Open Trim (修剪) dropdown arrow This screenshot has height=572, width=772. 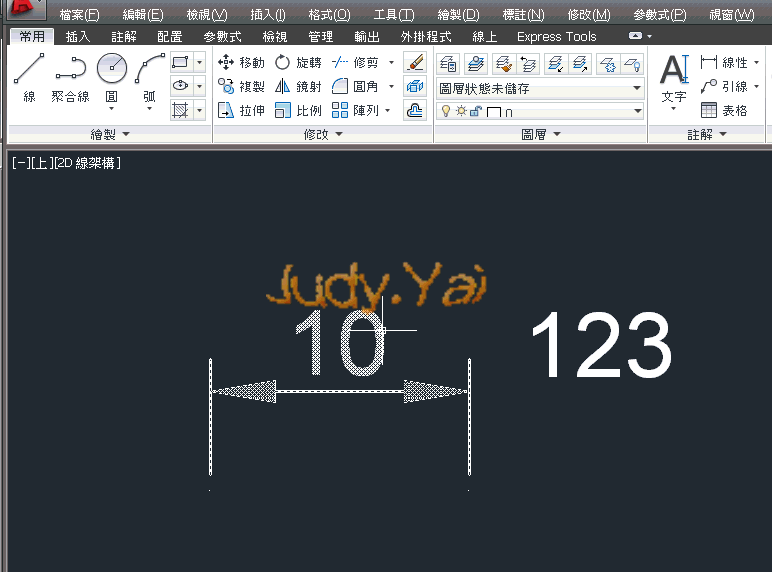coord(391,63)
